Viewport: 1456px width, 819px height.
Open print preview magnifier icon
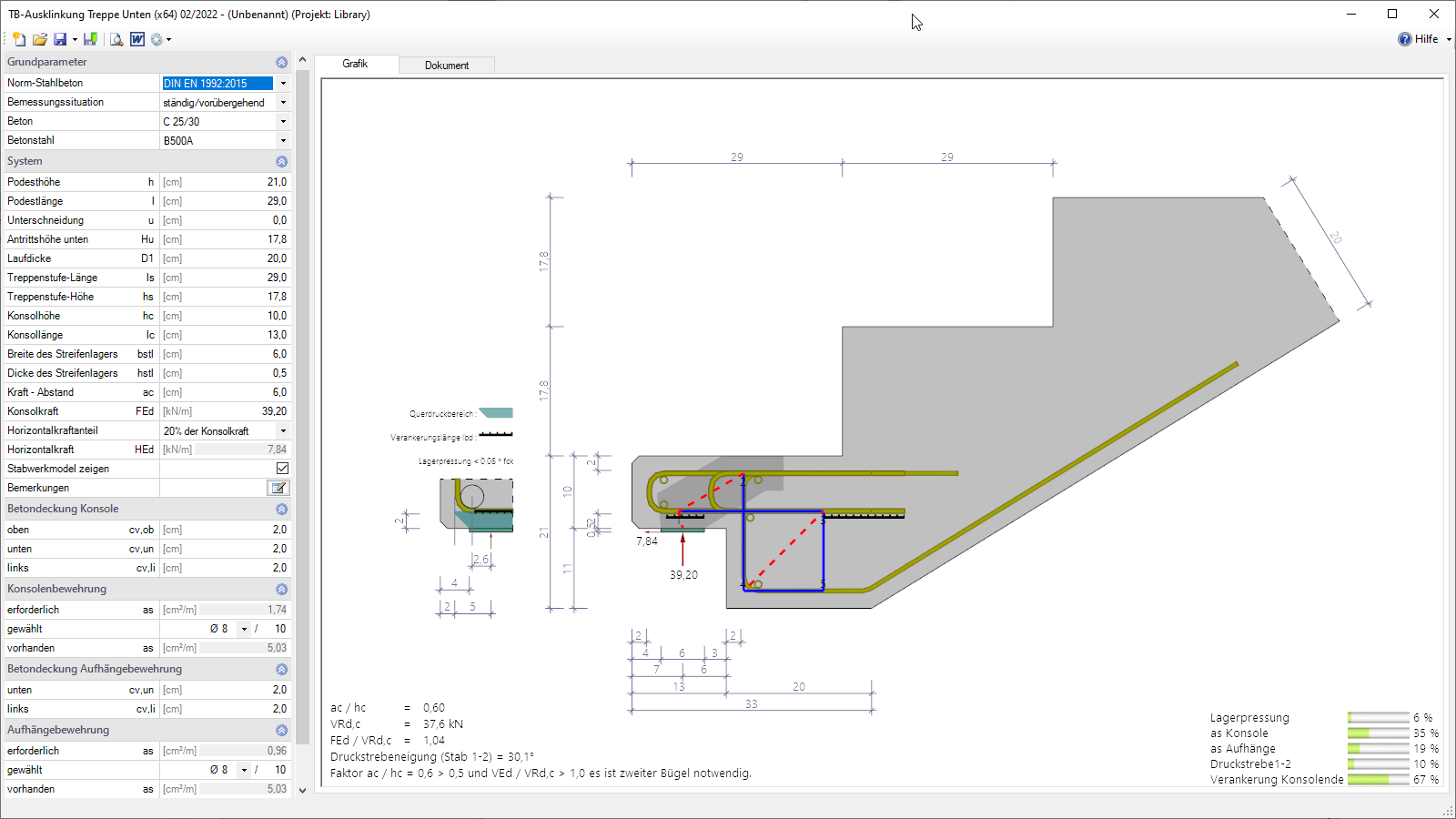pyautogui.click(x=116, y=39)
